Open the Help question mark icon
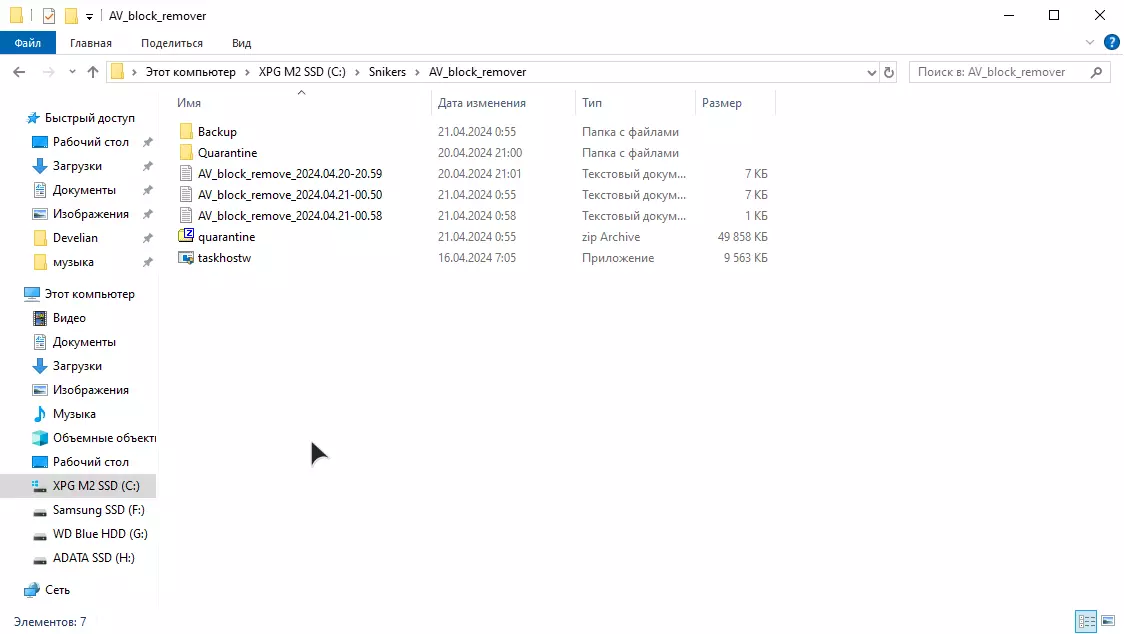Viewport: 1124px width, 634px height. 1111,43
